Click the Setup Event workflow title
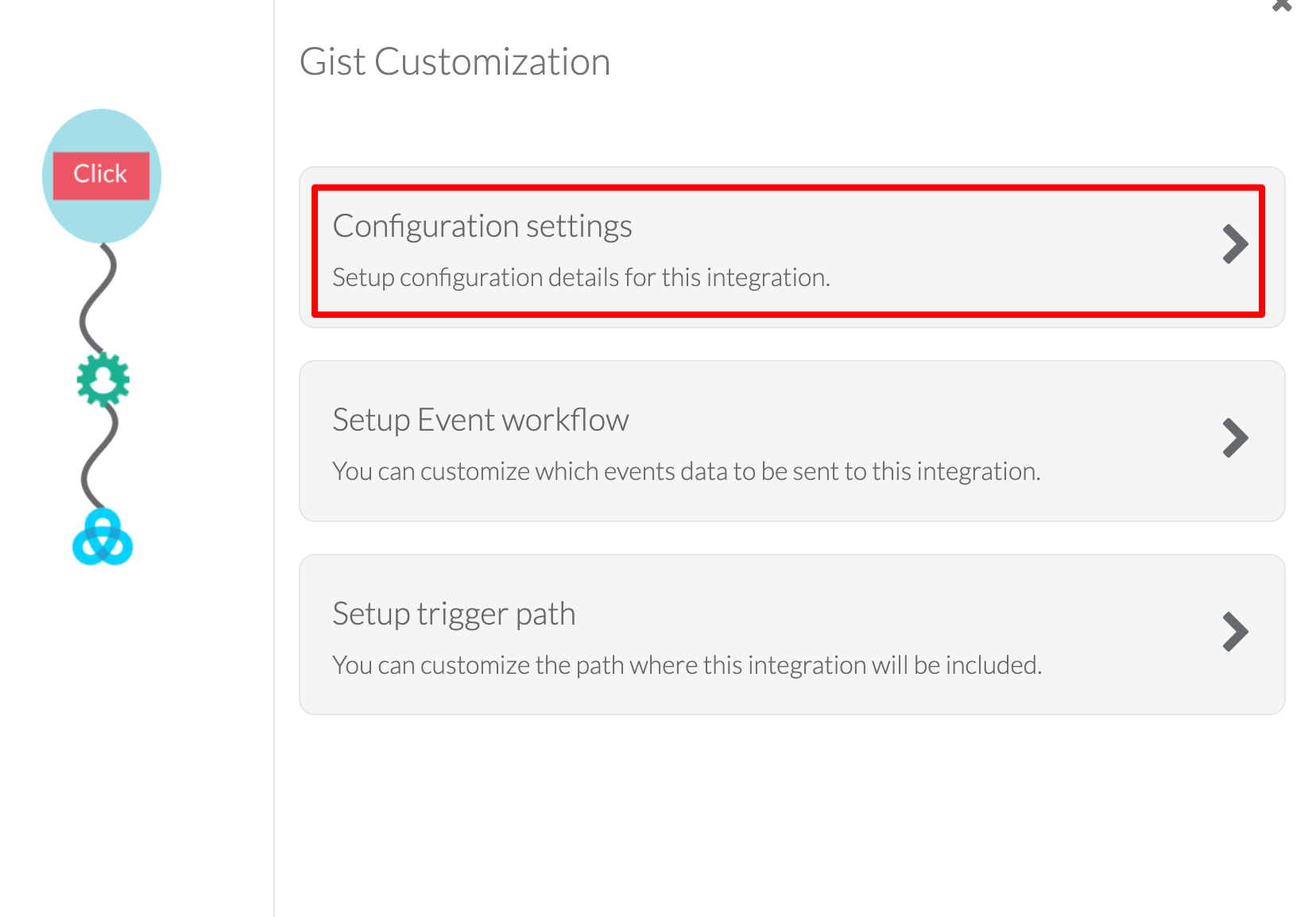Viewport: 1316px width, 917px height. pyautogui.click(x=480, y=420)
